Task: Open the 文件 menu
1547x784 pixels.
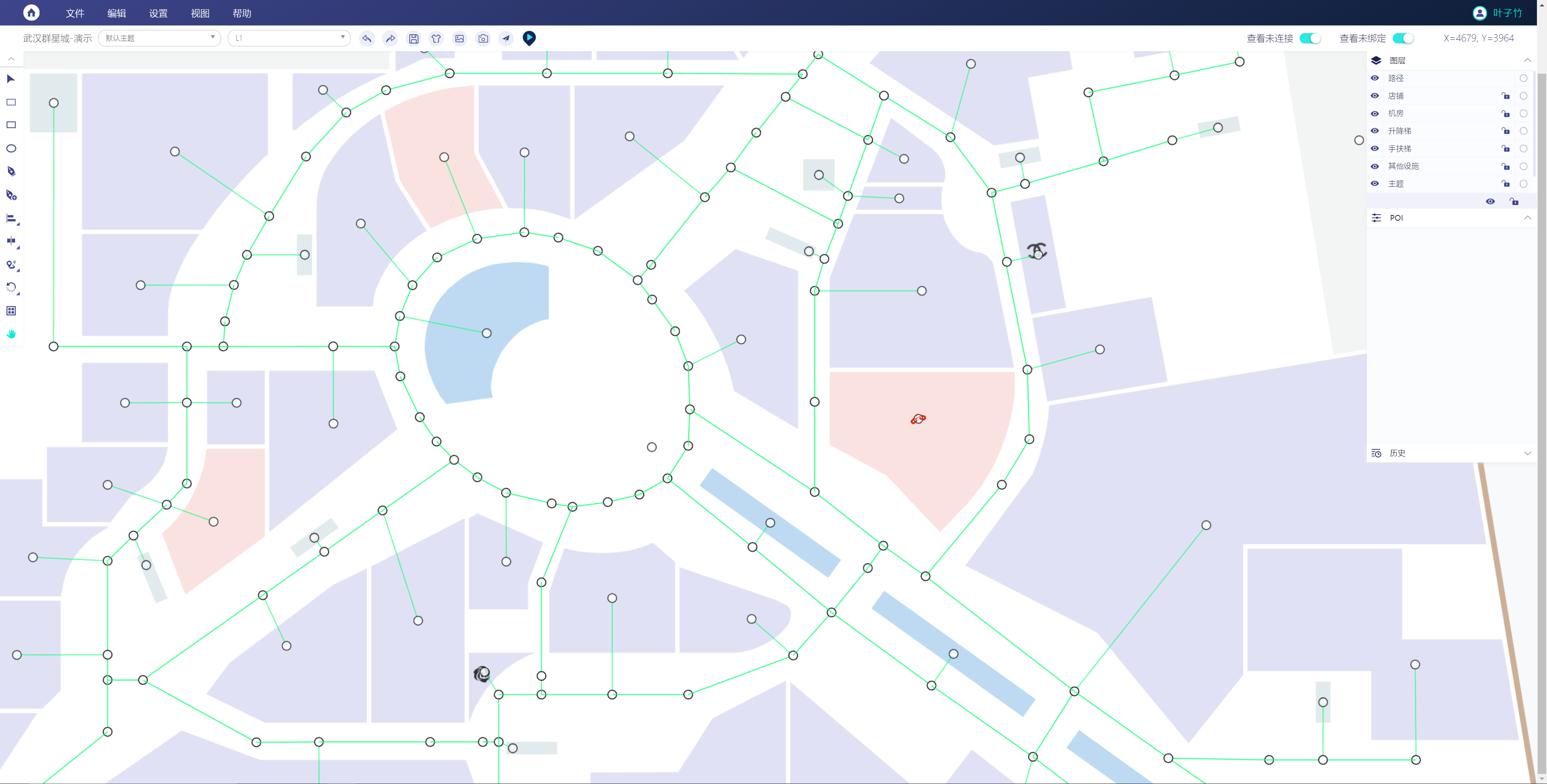Action: pos(75,13)
